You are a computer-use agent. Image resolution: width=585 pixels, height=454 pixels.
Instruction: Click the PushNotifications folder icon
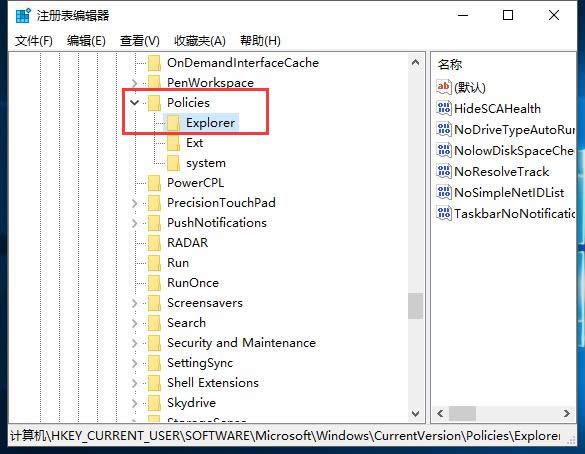point(154,223)
